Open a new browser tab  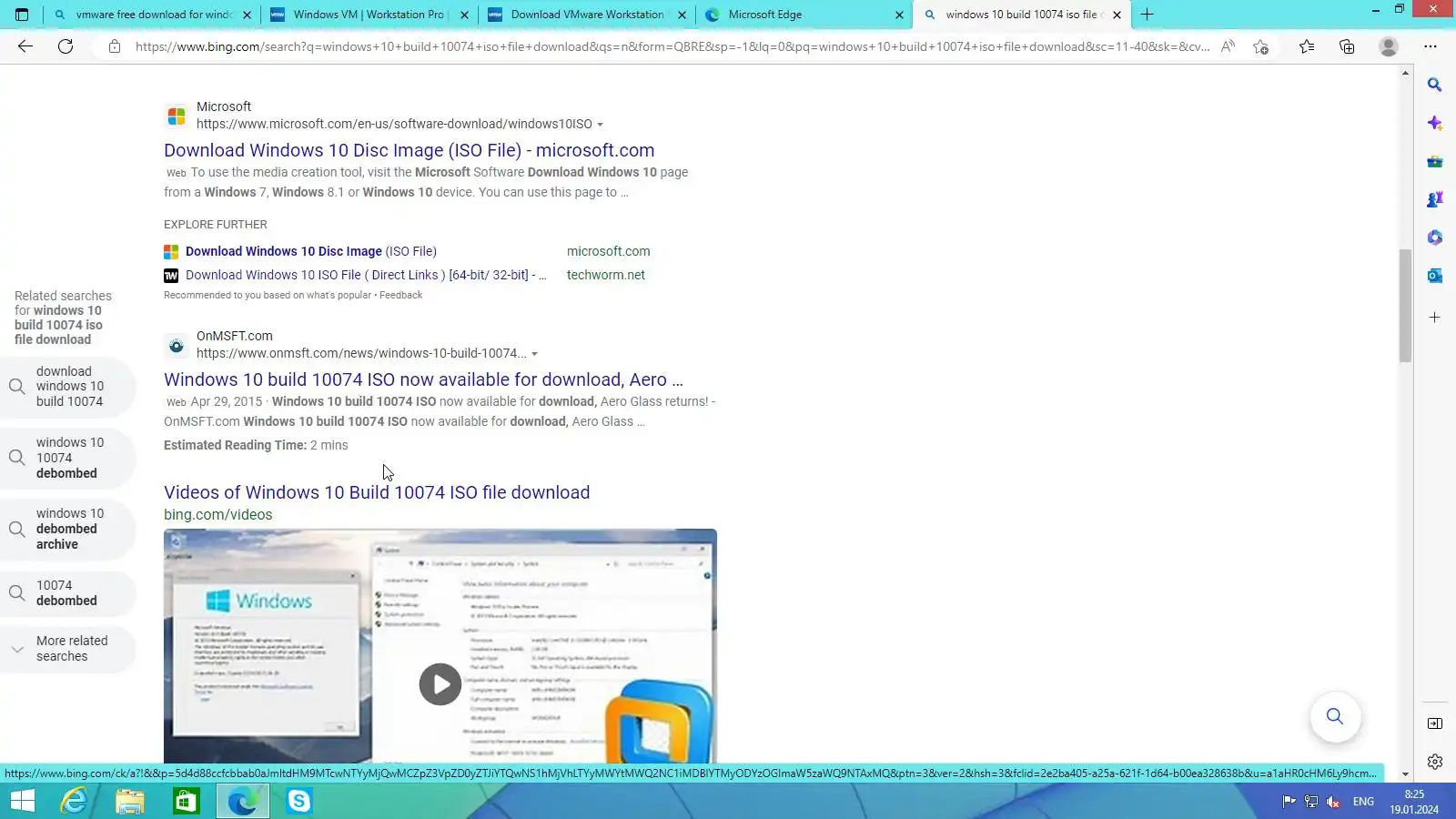pos(1148,15)
